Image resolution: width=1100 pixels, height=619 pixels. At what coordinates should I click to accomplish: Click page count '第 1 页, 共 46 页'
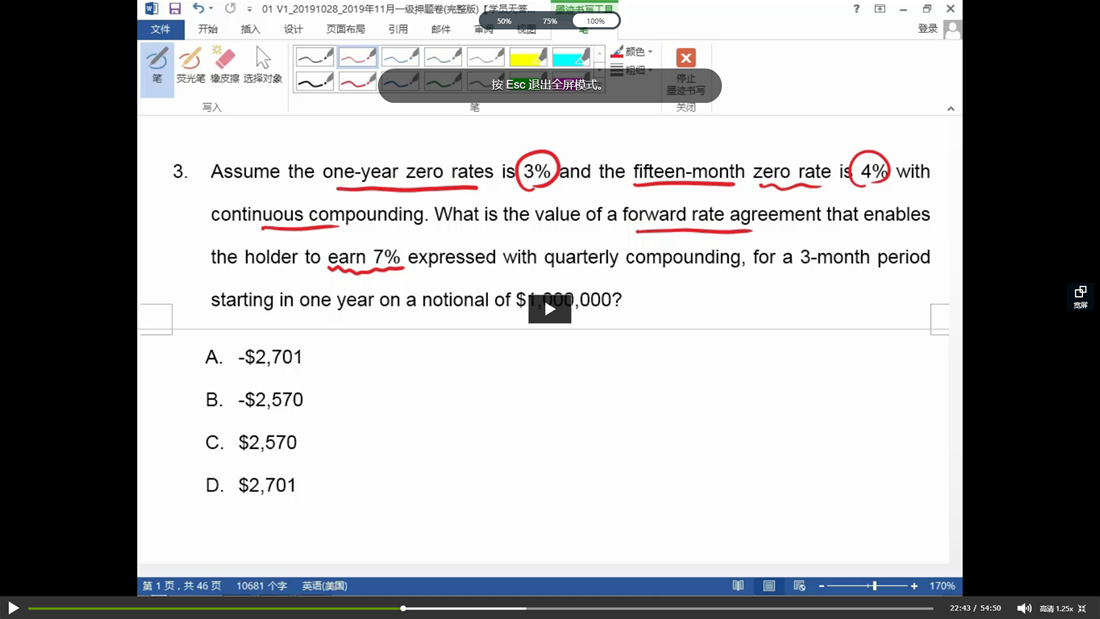182,586
